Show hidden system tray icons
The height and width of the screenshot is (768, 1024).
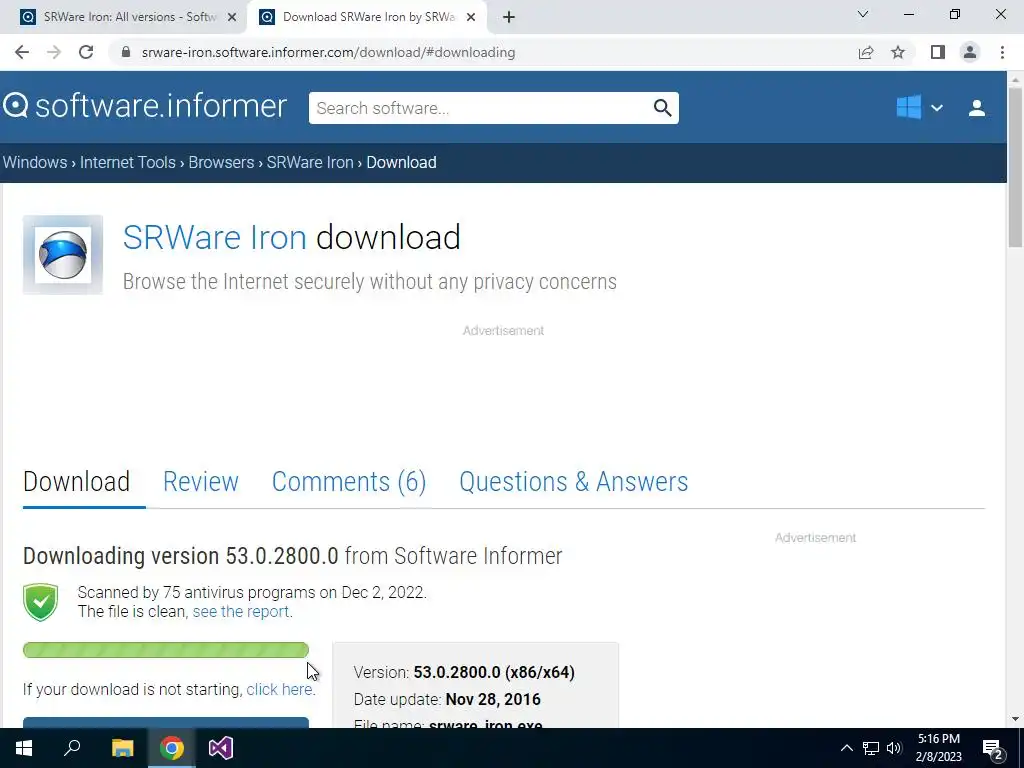pos(846,748)
